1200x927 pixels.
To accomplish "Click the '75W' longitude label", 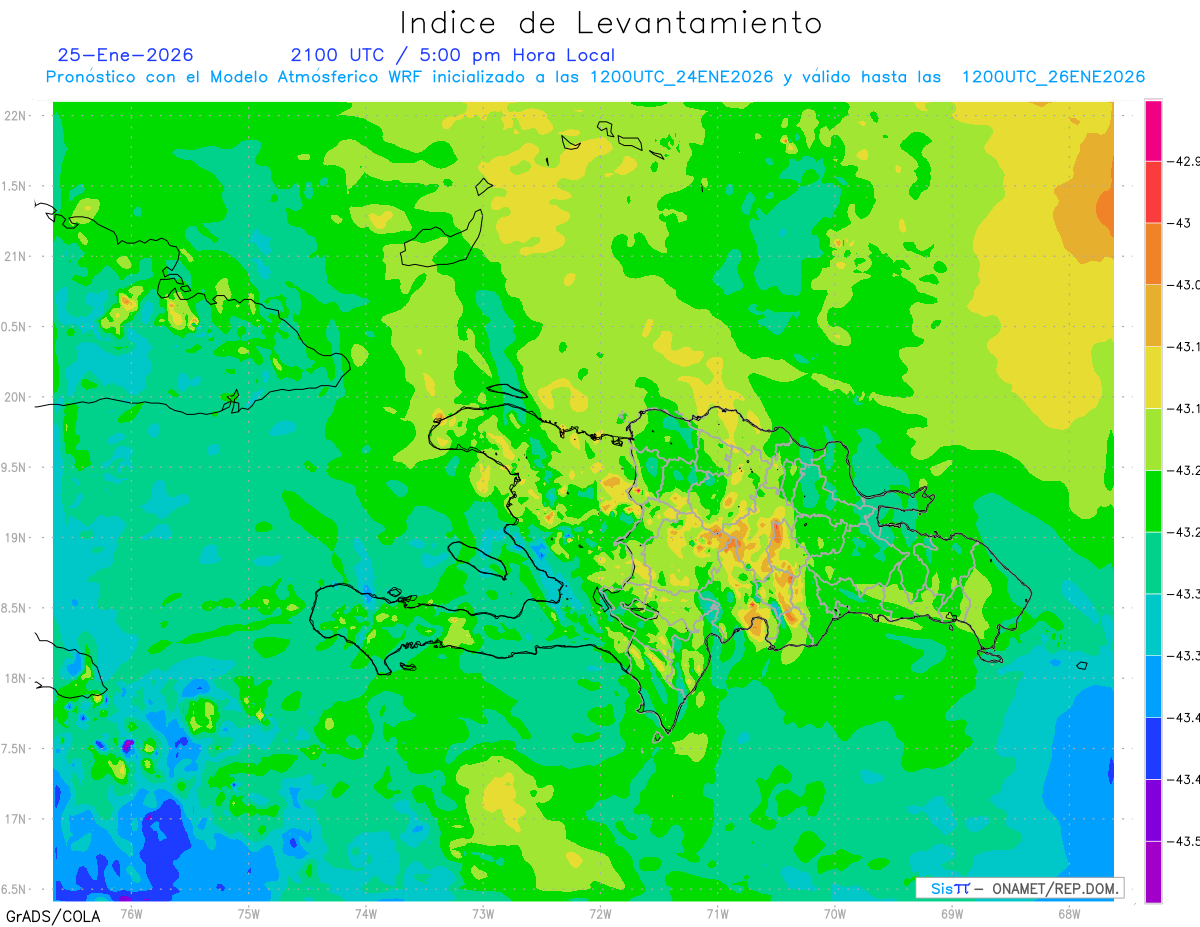I will [x=249, y=913].
